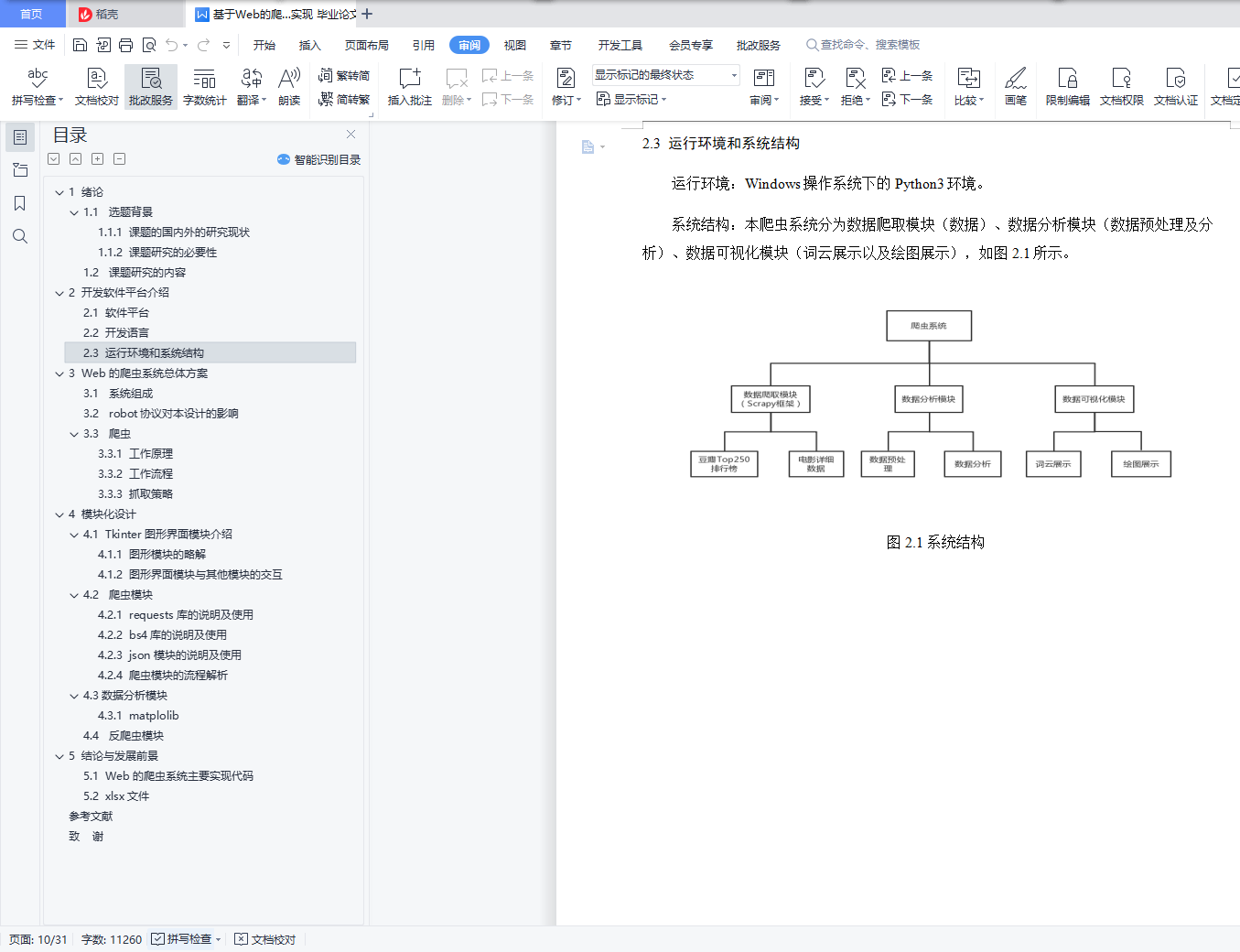Open word count (字数统计) tool

click(205, 87)
